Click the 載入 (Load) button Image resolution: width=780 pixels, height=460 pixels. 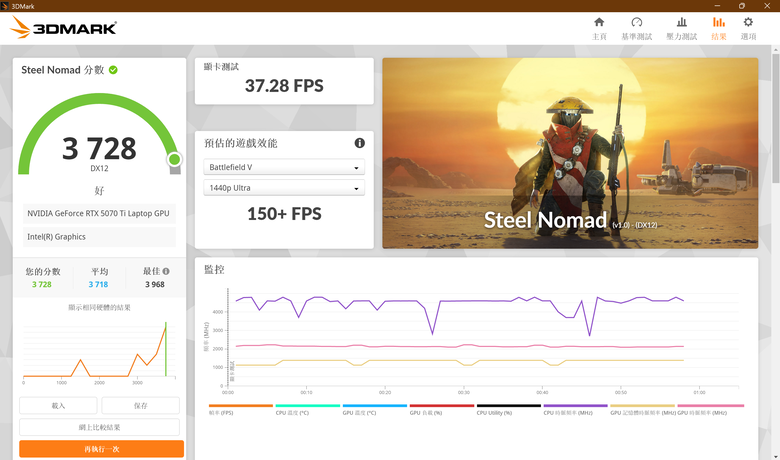pyautogui.click(x=58, y=405)
